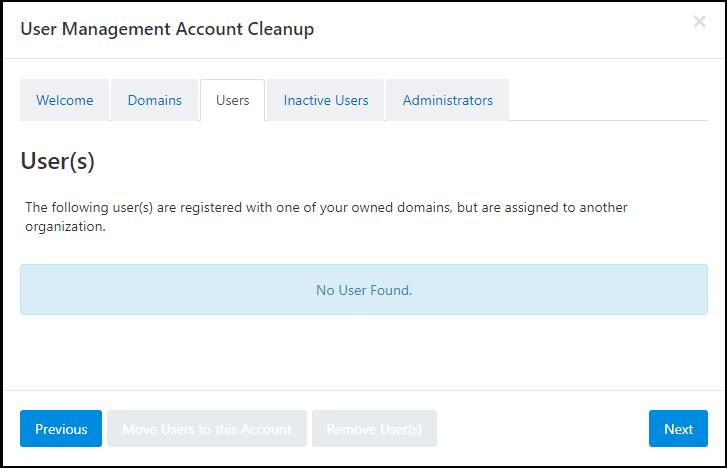Close the Account Cleanup dialog

[x=699, y=22]
